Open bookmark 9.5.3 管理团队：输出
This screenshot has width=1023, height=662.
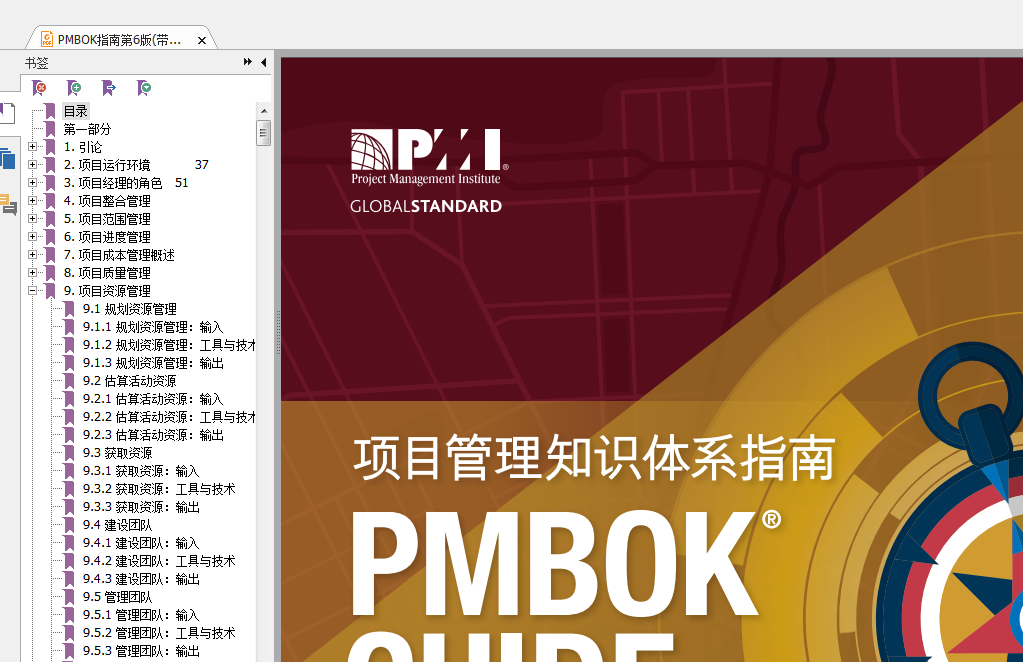[141, 651]
